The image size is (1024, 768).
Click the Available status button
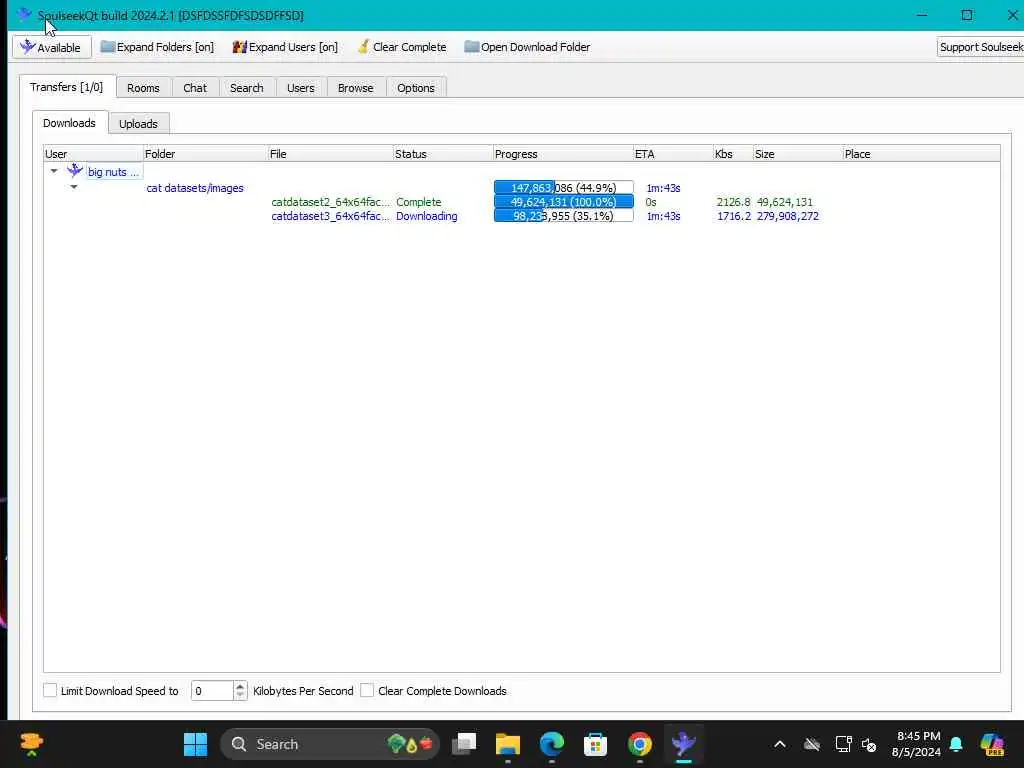pos(51,47)
